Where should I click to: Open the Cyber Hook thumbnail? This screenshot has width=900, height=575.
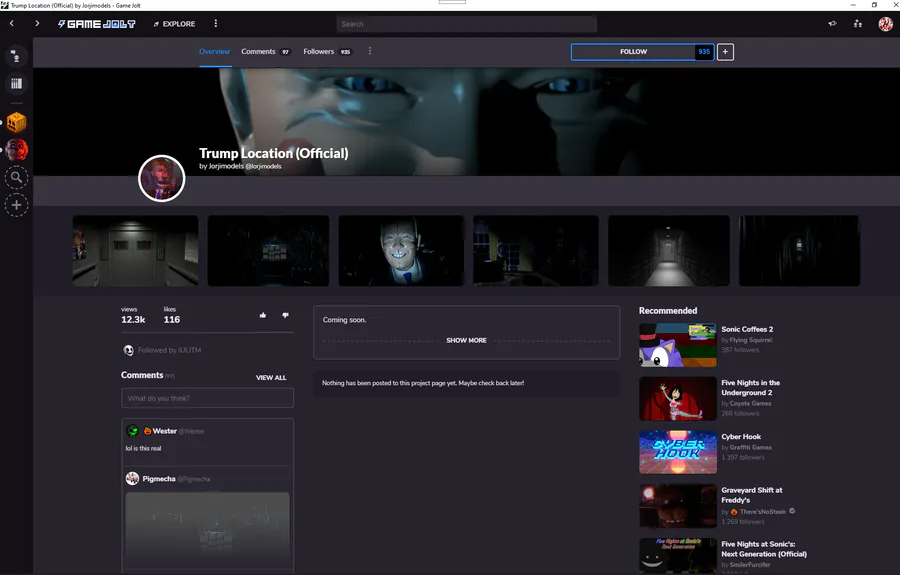coord(678,452)
